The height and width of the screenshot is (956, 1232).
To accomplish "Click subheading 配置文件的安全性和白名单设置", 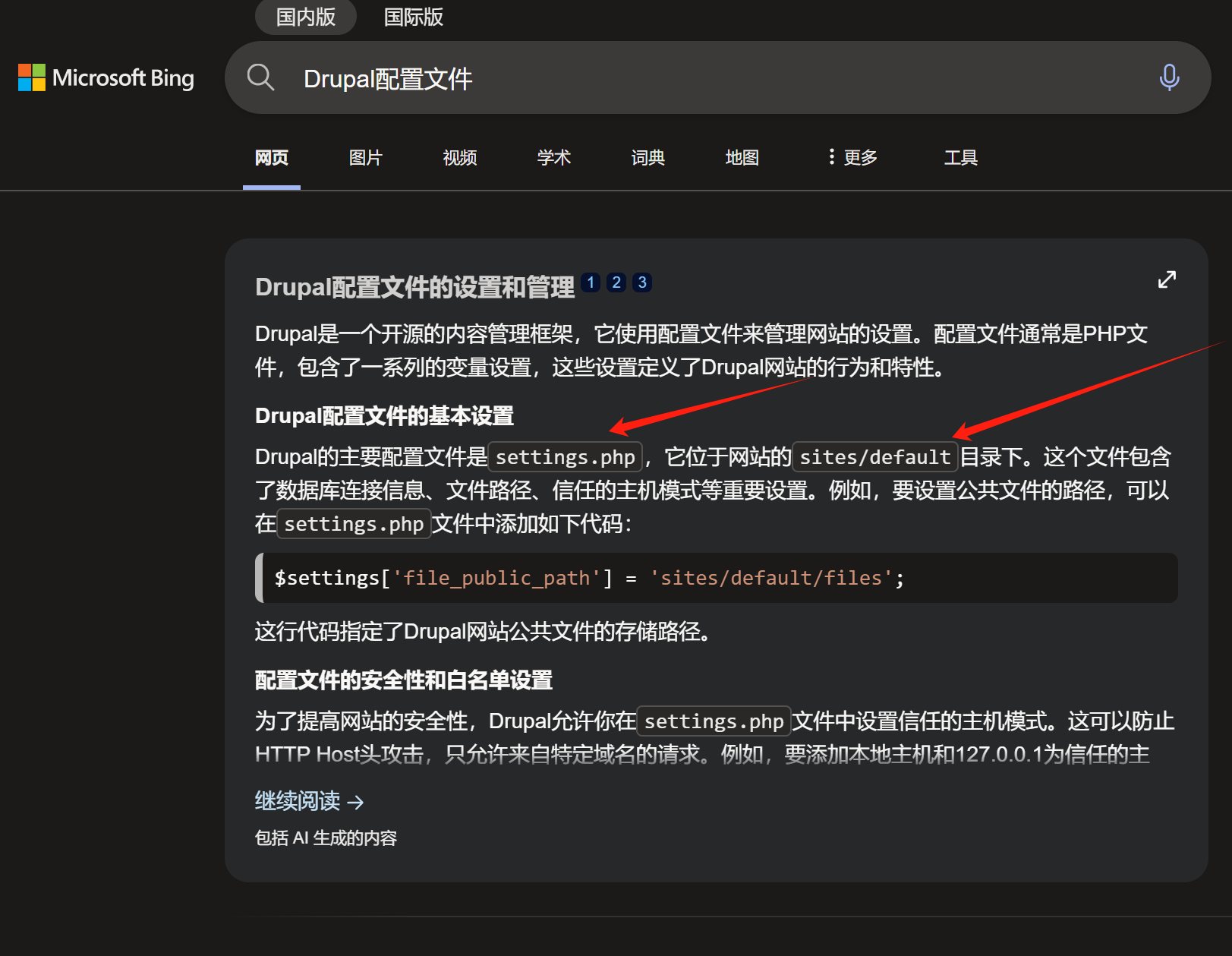I will (x=404, y=680).
